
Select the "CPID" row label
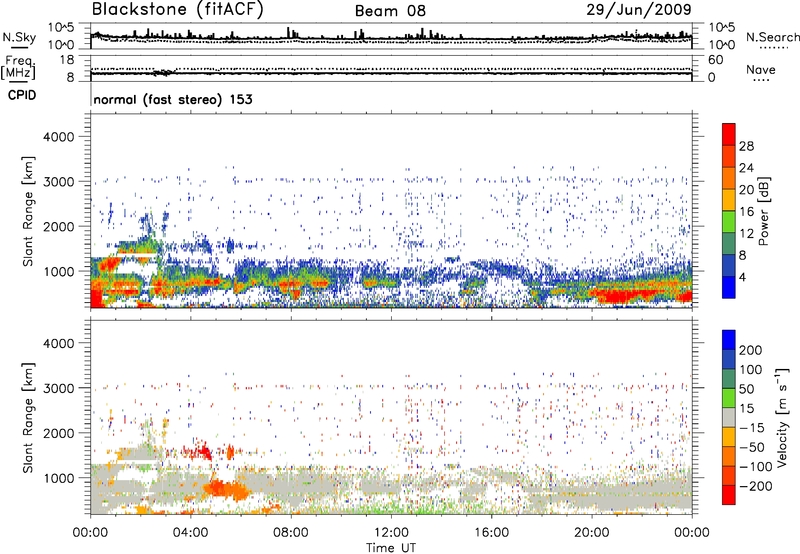22,95
